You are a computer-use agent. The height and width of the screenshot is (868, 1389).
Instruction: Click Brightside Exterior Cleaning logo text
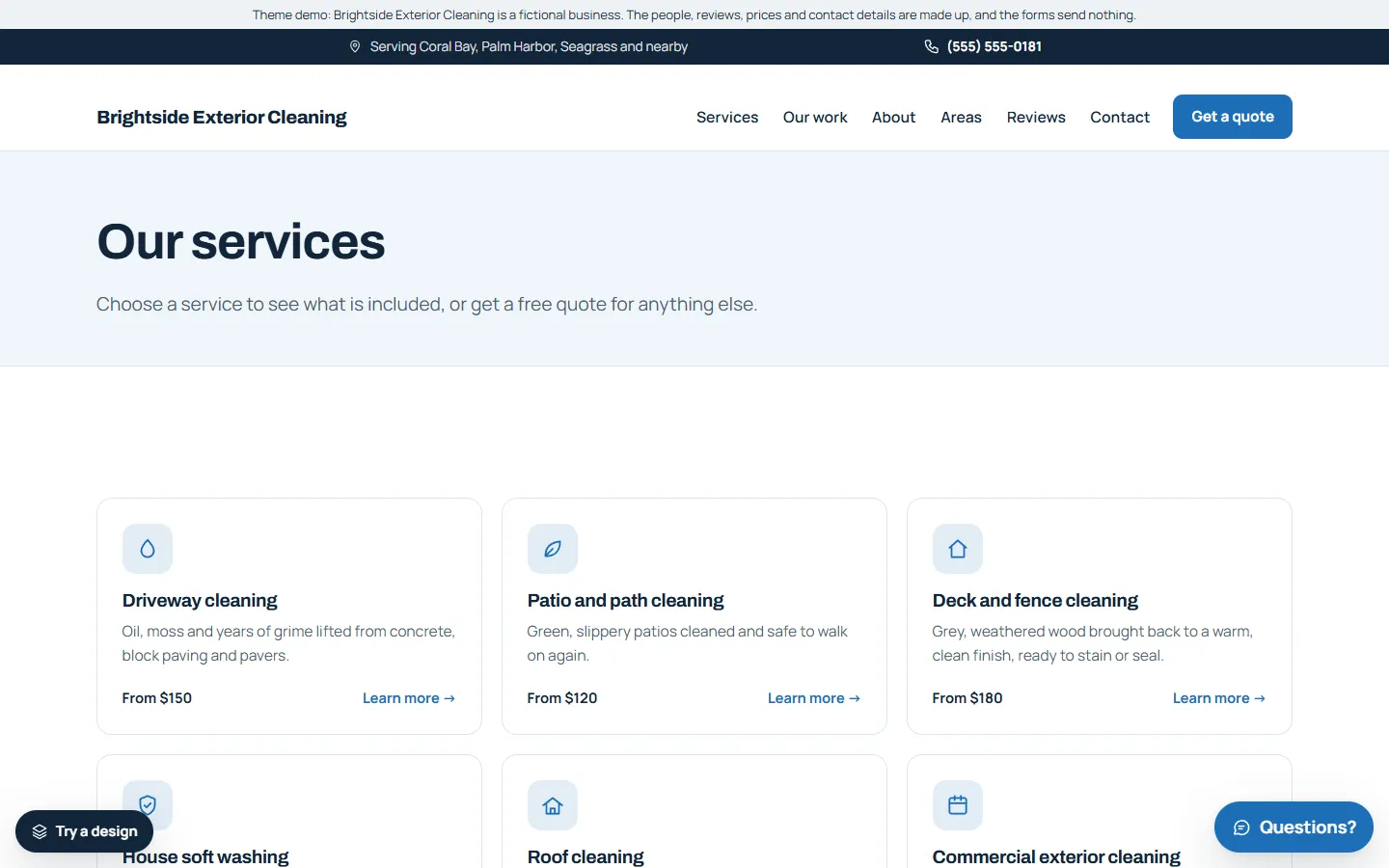coord(222,117)
